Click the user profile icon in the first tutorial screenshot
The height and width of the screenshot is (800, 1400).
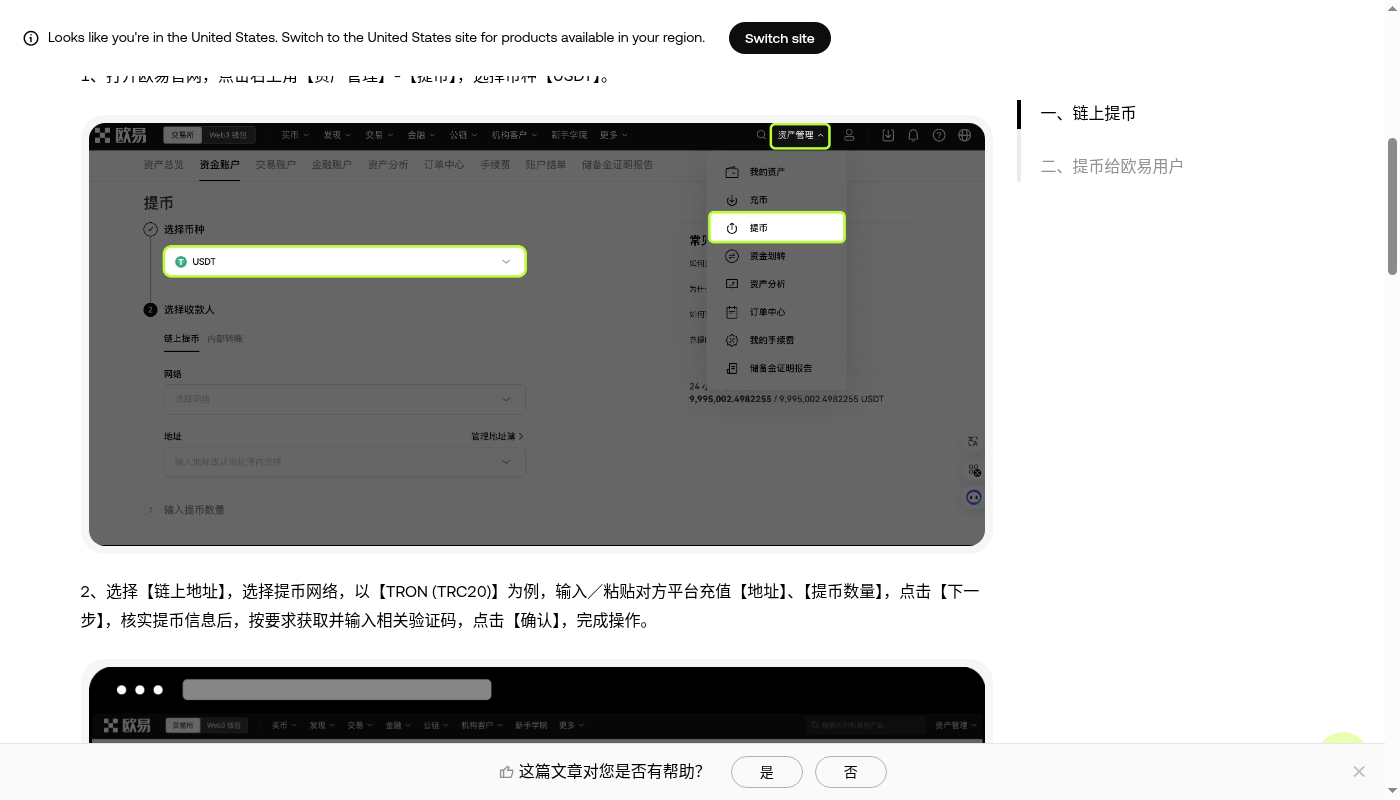click(849, 135)
